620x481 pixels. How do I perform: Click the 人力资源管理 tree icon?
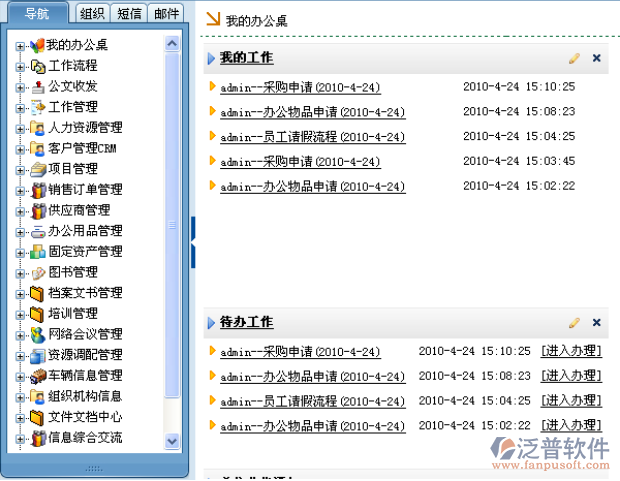(x=38, y=128)
